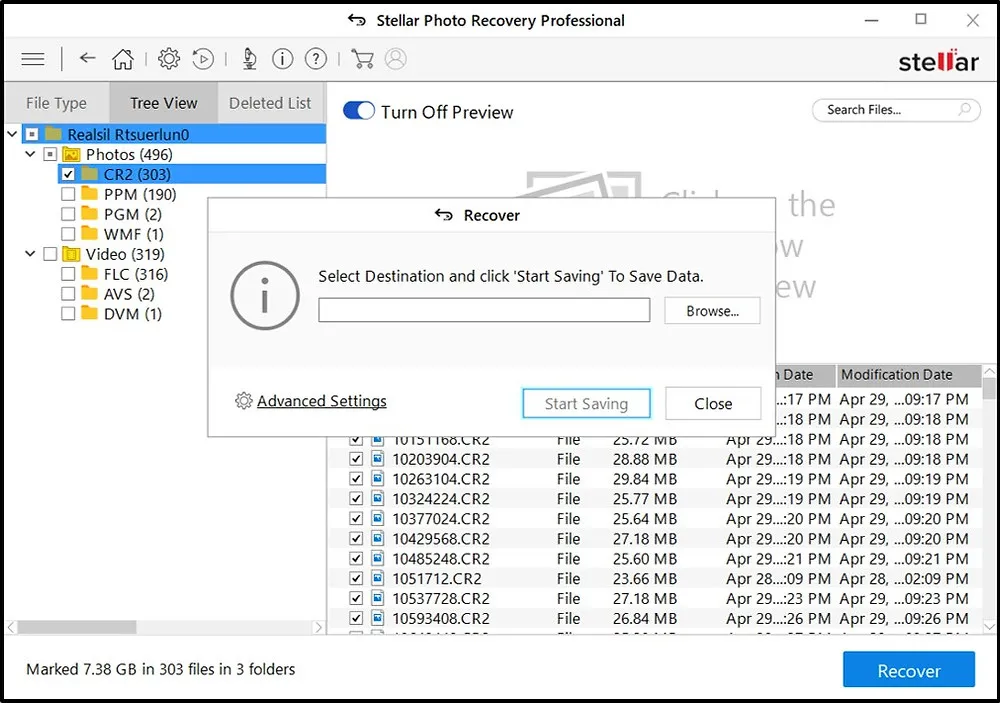This screenshot has height=703, width=1000.
Task: Switch to the Tree View tab
Action: [x=164, y=103]
